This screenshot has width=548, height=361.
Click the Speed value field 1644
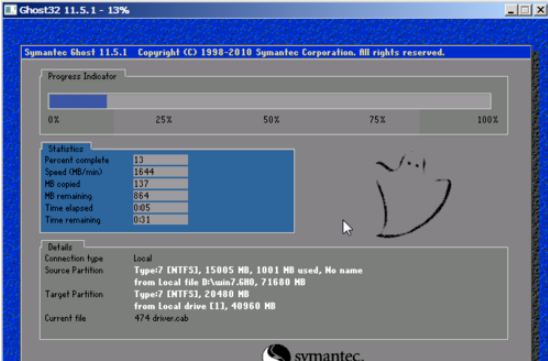pos(160,172)
